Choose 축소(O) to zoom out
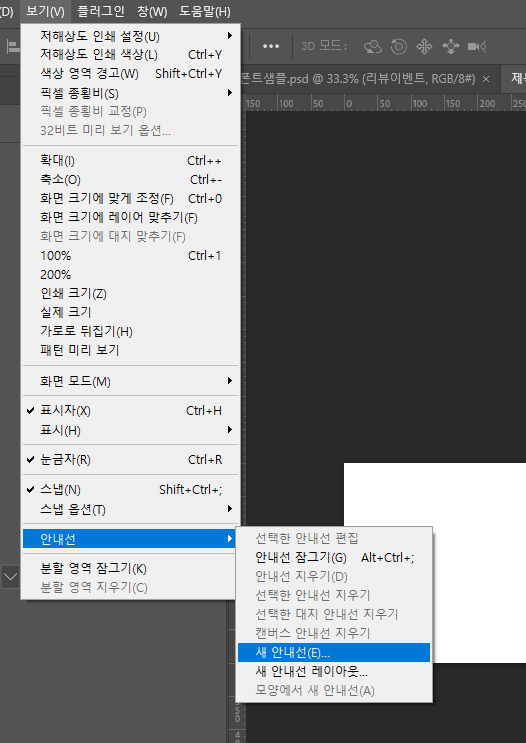 [131, 180]
